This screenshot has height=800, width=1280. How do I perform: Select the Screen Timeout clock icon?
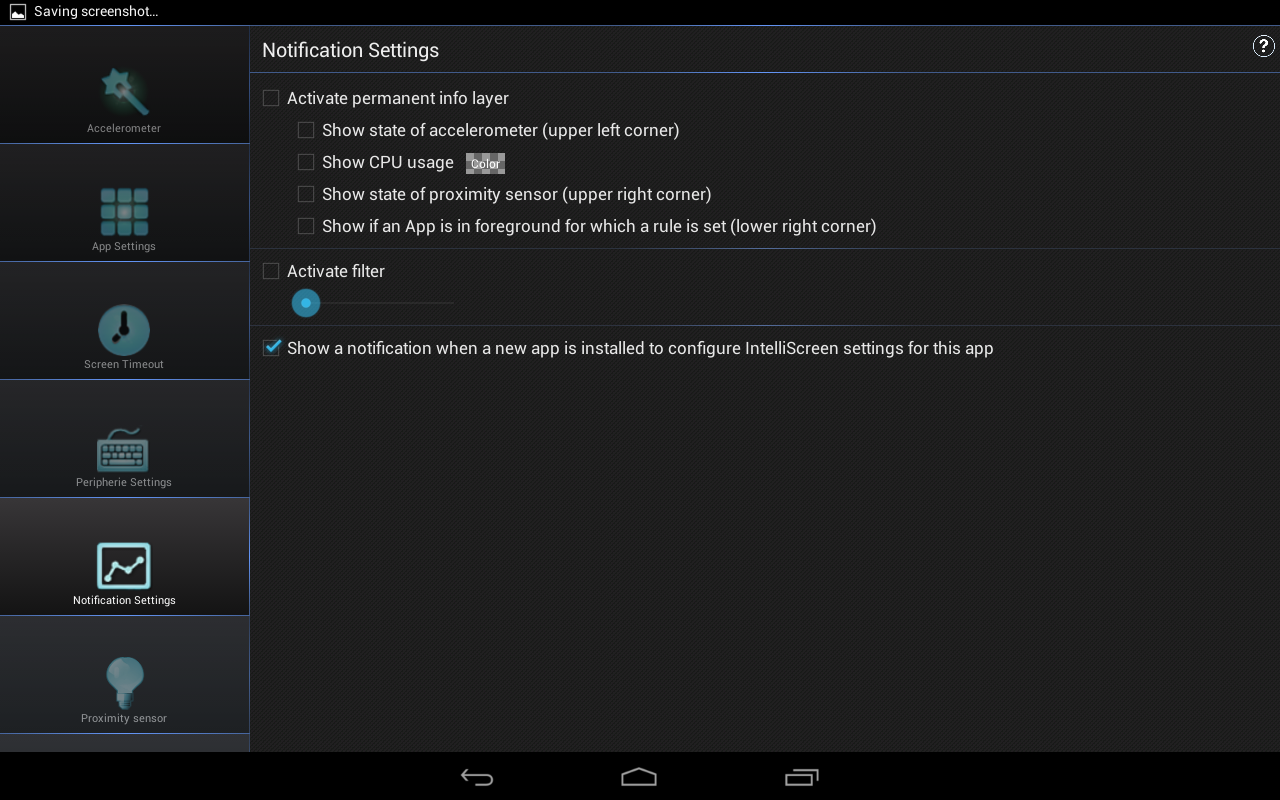(124, 329)
